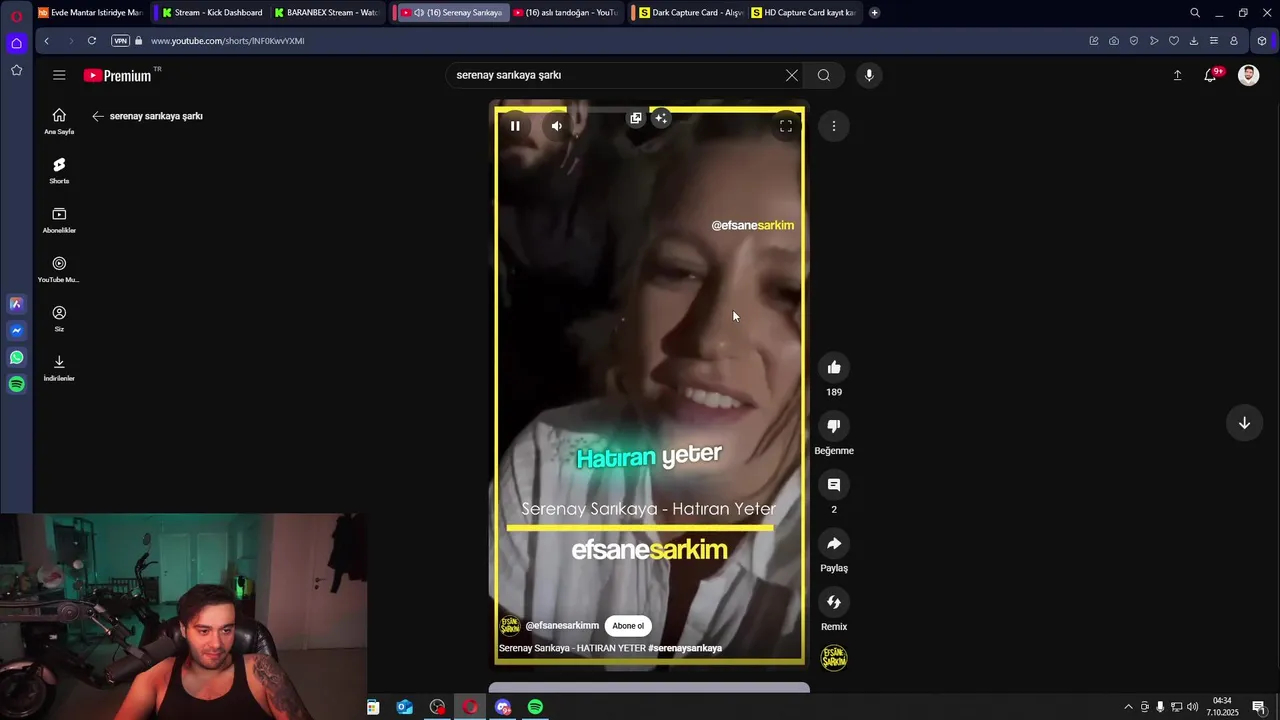
Task: Subscribe with the Abone ol button
Action: pyautogui.click(x=628, y=626)
